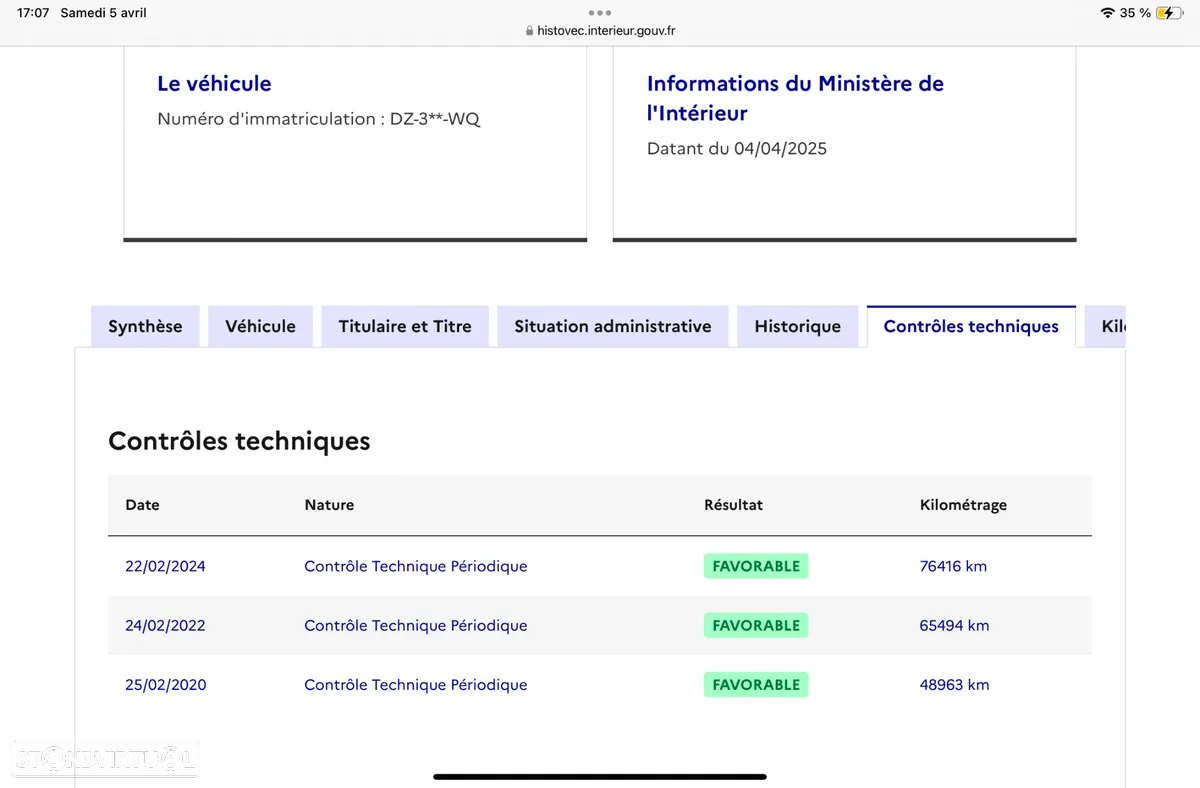Viewport: 1200px width, 788px height.
Task: Switch to the Synthèse tab
Action: pos(145,326)
